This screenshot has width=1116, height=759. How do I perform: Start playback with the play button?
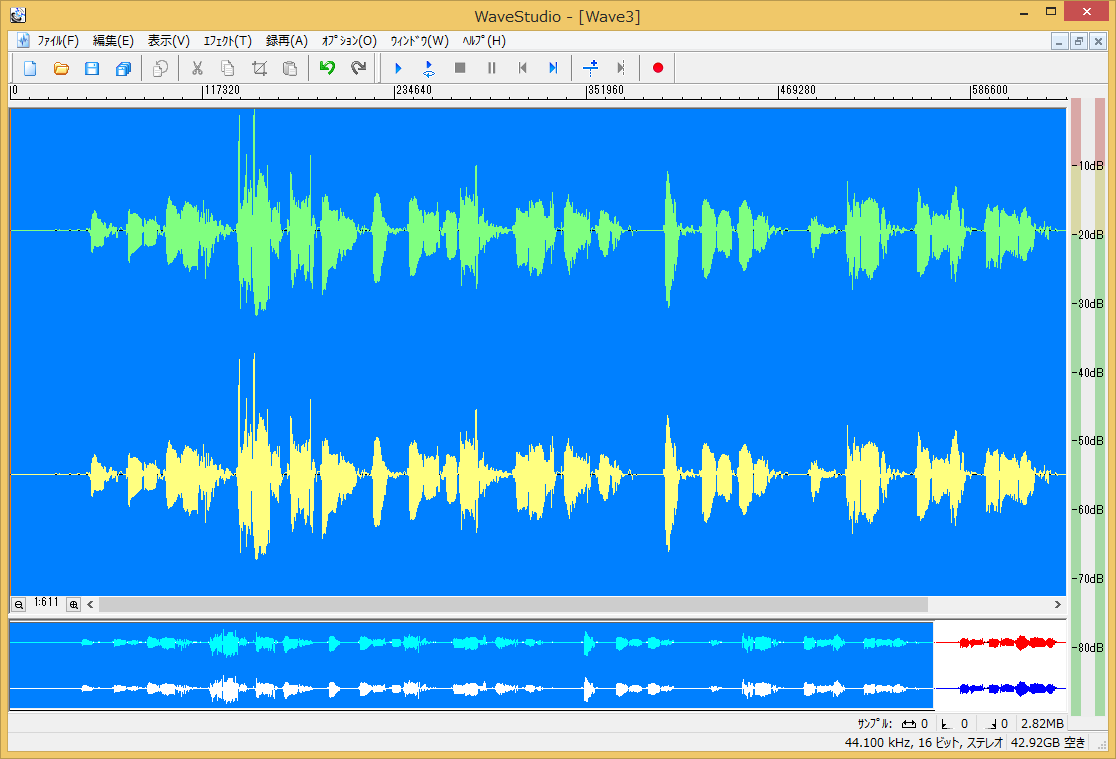coord(398,68)
